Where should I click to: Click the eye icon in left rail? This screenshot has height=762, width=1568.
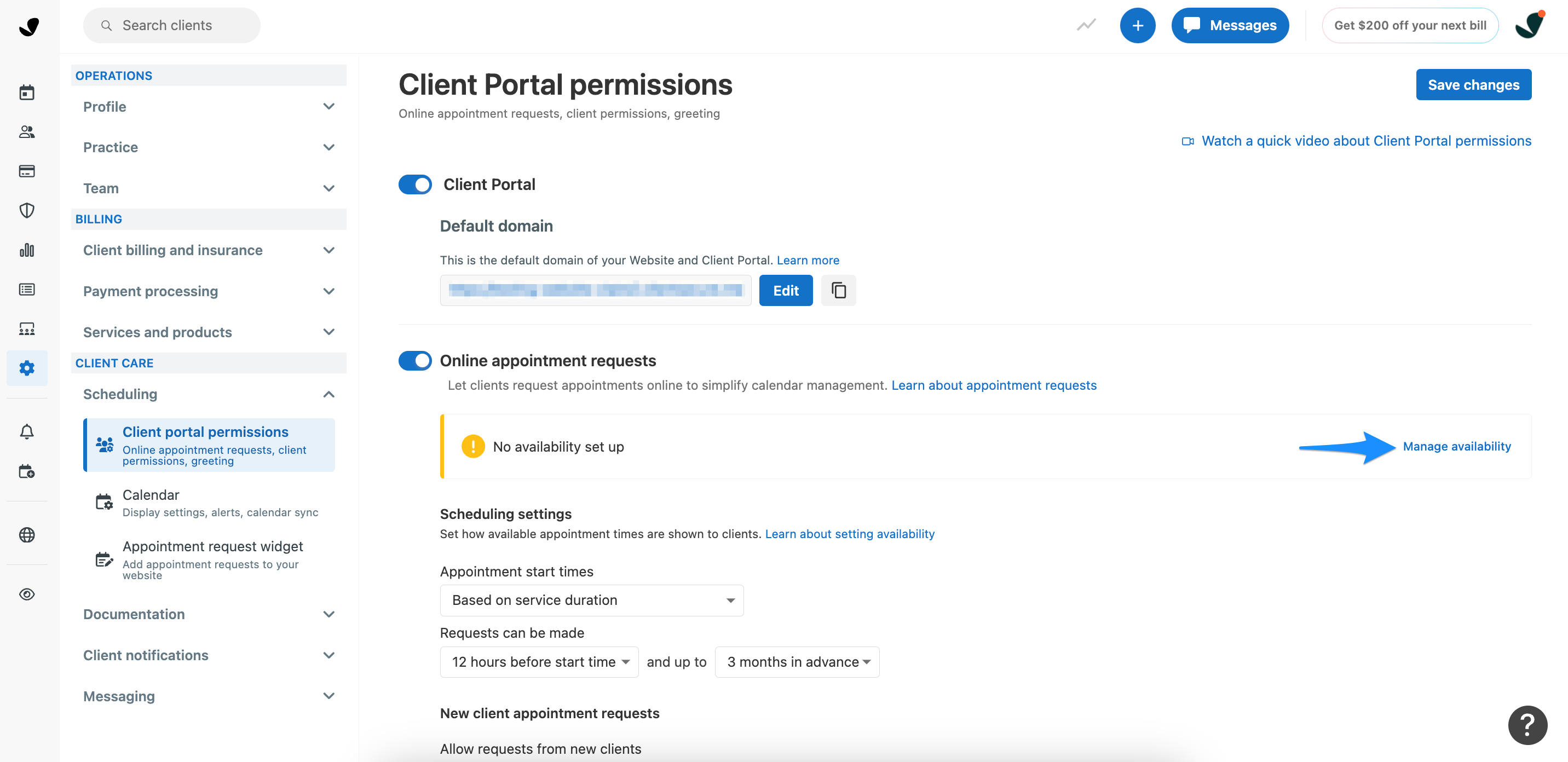click(x=27, y=594)
